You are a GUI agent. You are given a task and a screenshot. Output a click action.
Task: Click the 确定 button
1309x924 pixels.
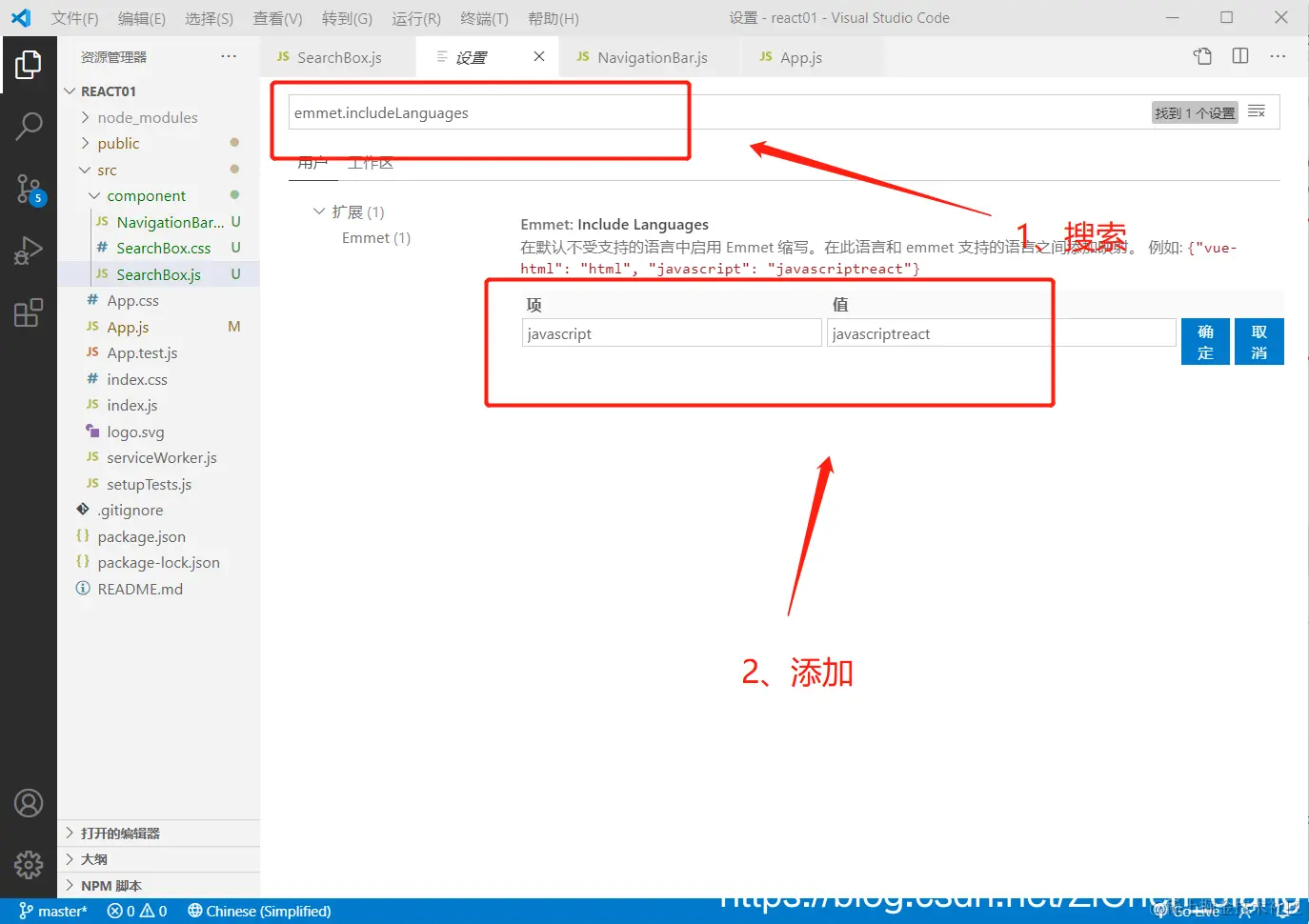(1205, 341)
